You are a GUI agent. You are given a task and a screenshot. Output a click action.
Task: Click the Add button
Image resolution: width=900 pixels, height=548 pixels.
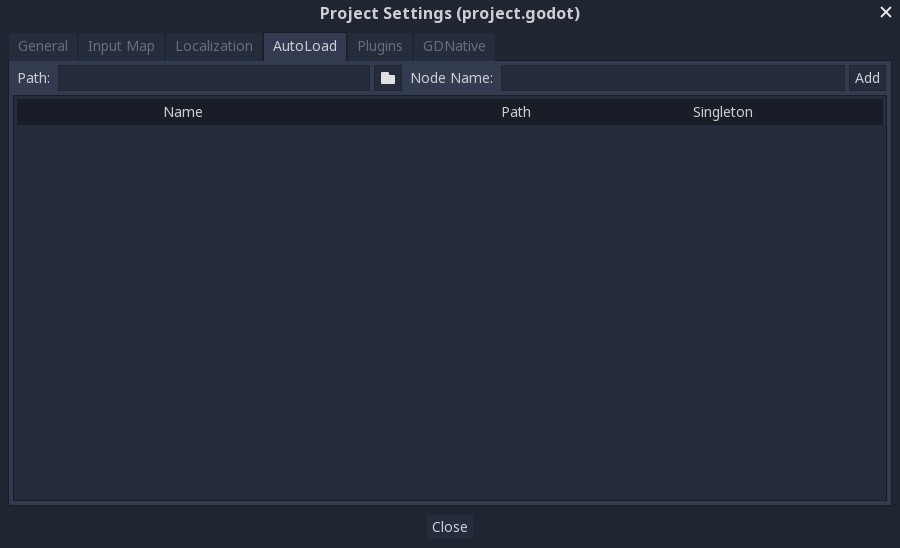point(867,78)
